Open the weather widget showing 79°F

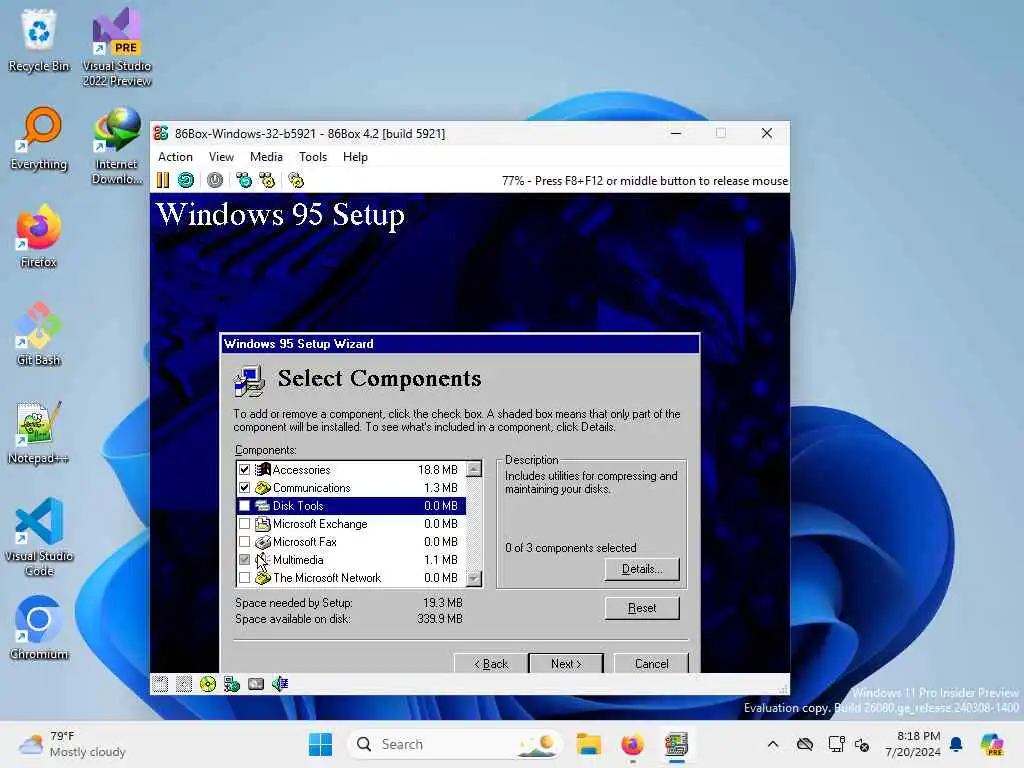[72, 744]
